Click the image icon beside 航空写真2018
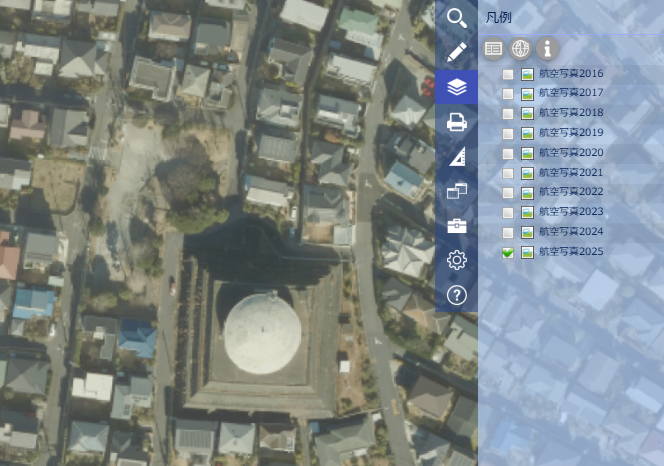 coord(527,114)
